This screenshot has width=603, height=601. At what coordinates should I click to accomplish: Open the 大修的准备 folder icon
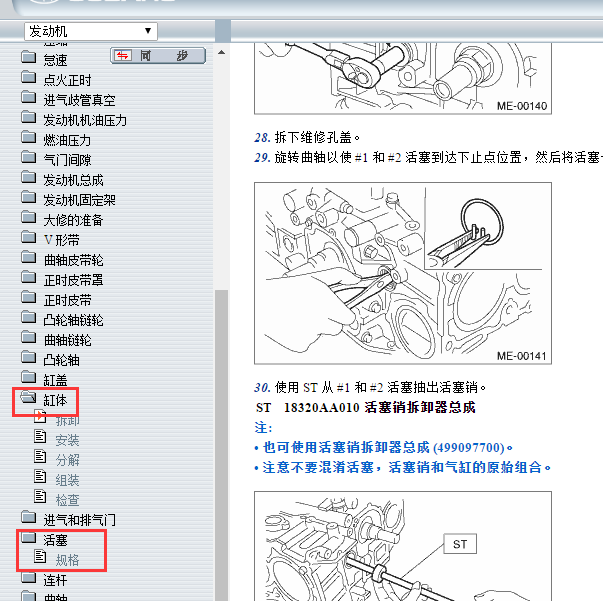click(28, 217)
